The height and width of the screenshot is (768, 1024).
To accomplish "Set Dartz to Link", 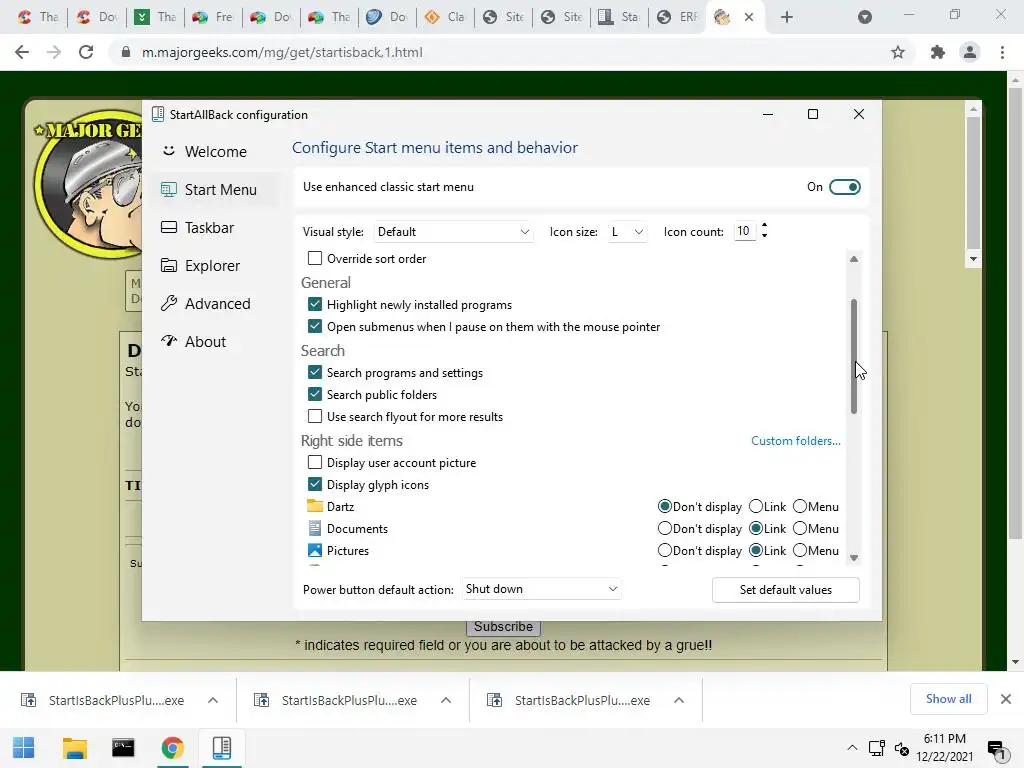I will pos(756,506).
